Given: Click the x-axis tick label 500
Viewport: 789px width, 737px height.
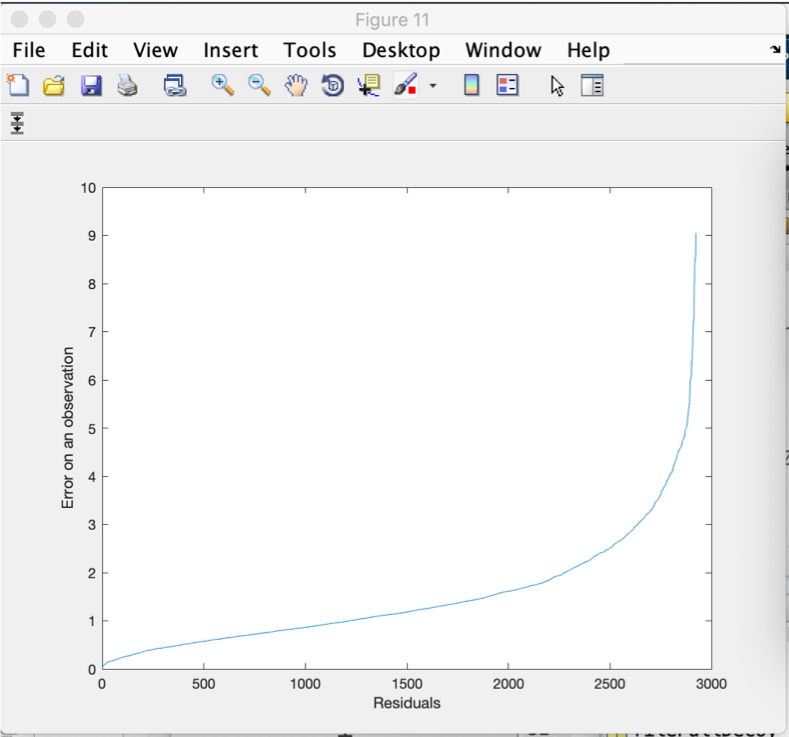Looking at the screenshot, I should point(203,684).
